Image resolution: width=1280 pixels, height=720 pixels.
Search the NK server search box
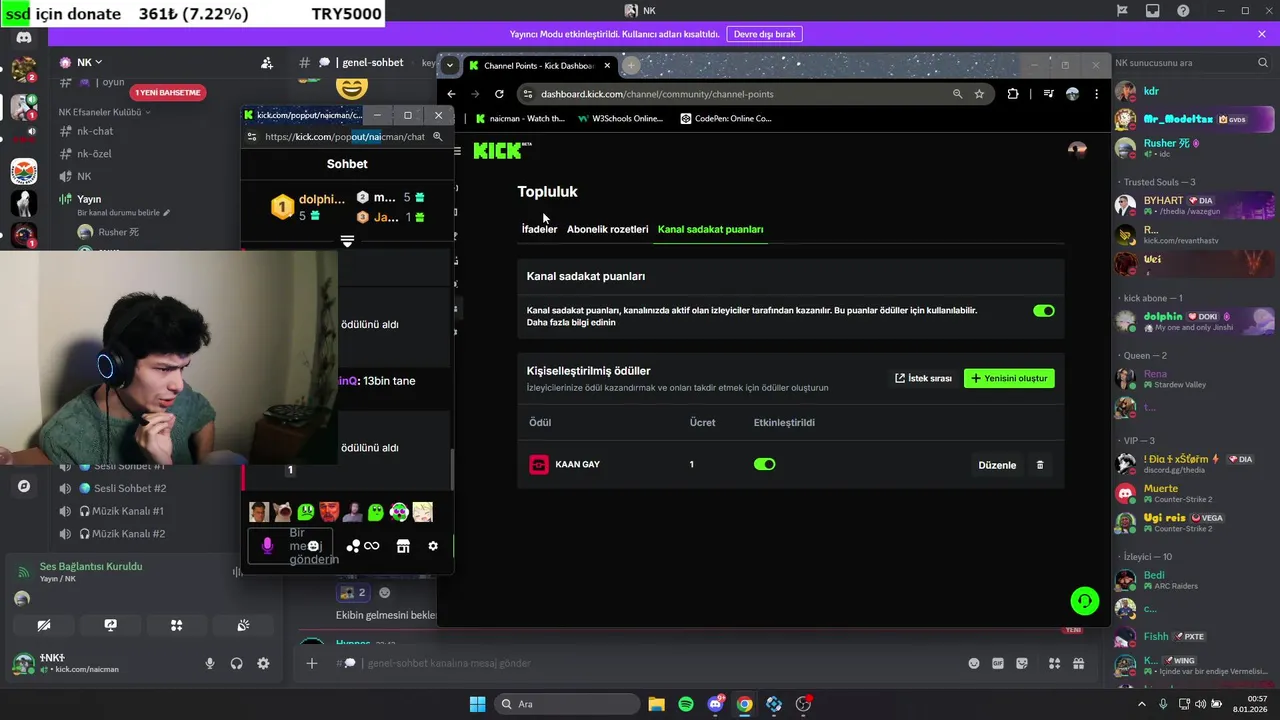click(1191, 63)
